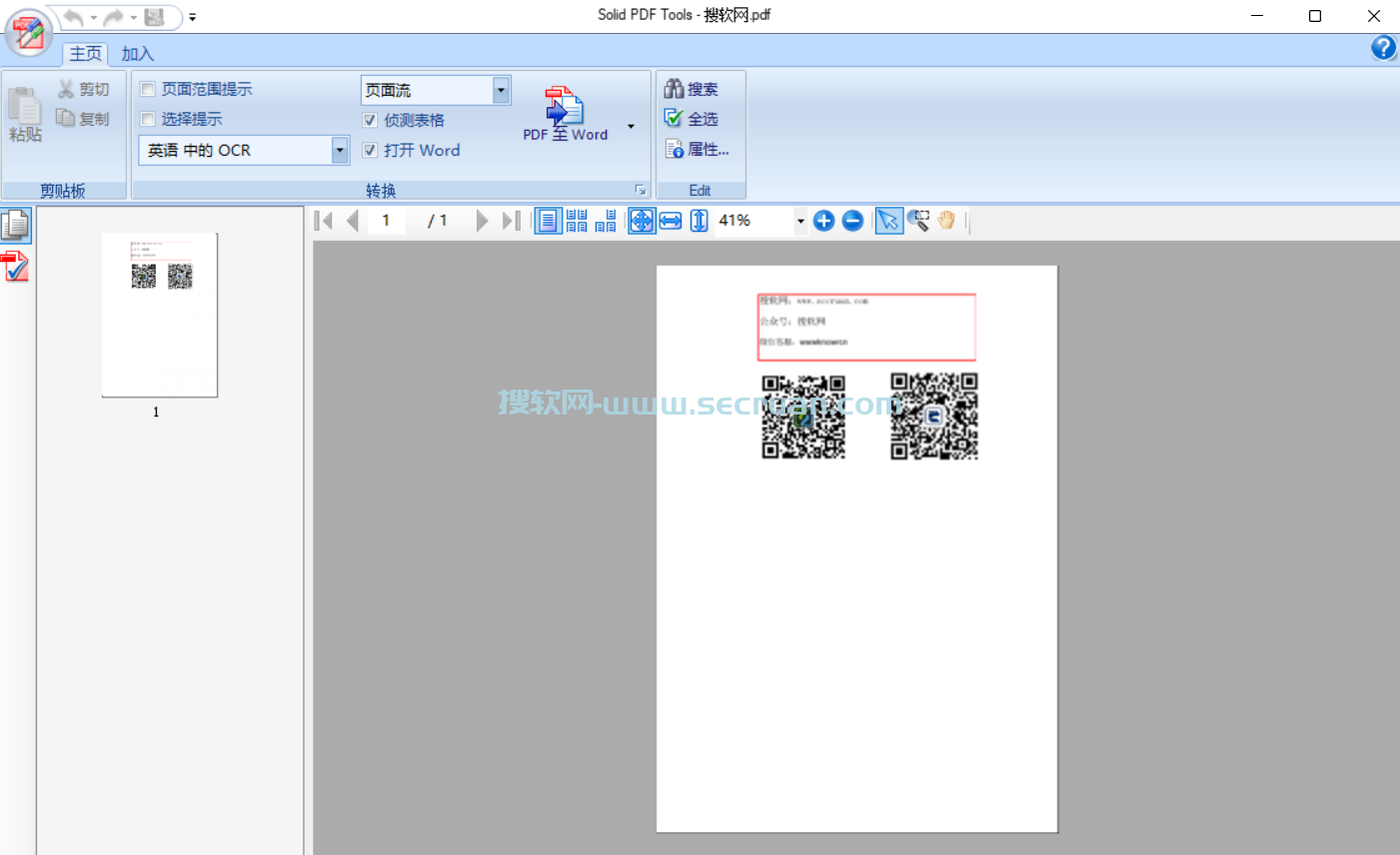Expand the PDF 至 Word dropdown arrow
The image size is (1400, 855).
[x=631, y=126]
